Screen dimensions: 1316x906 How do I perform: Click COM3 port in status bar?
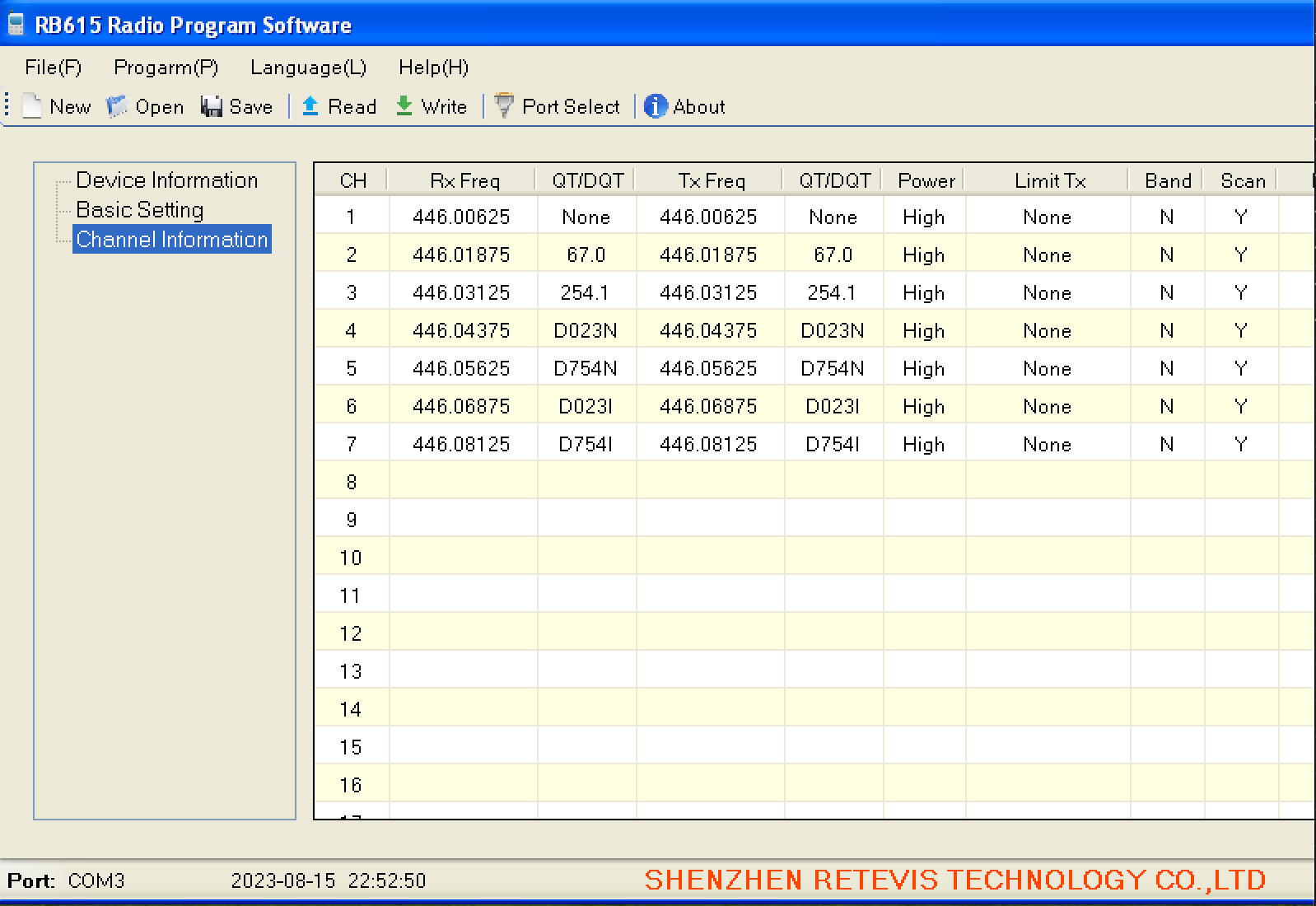tap(96, 880)
